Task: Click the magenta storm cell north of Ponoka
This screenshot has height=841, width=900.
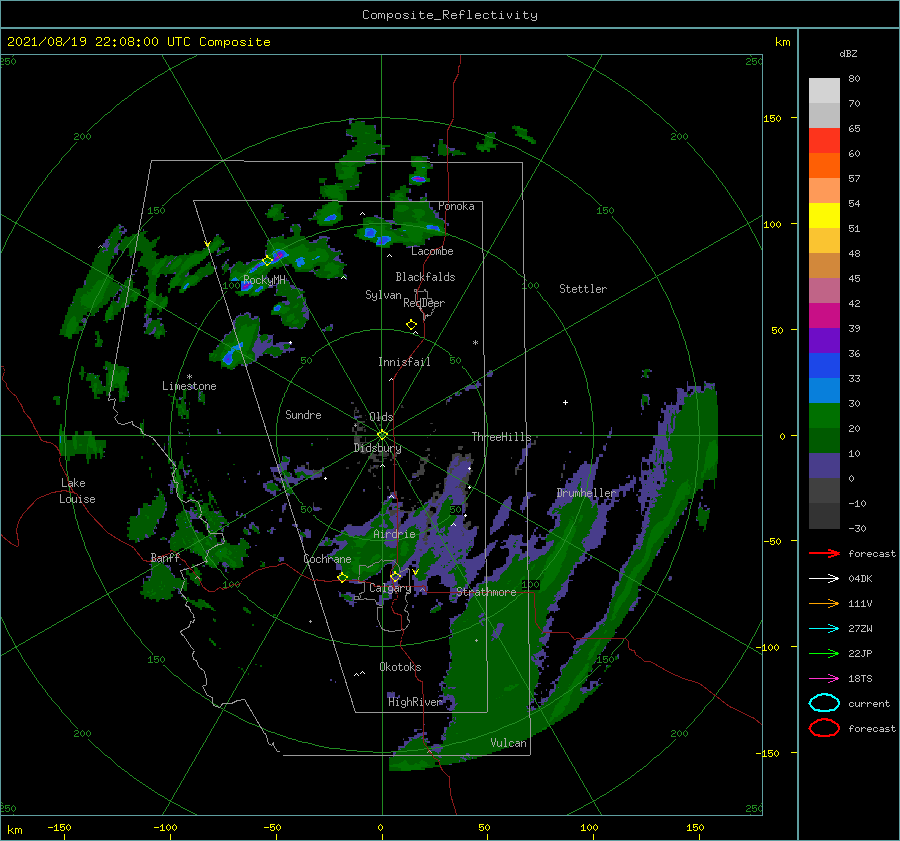Action: tap(419, 179)
